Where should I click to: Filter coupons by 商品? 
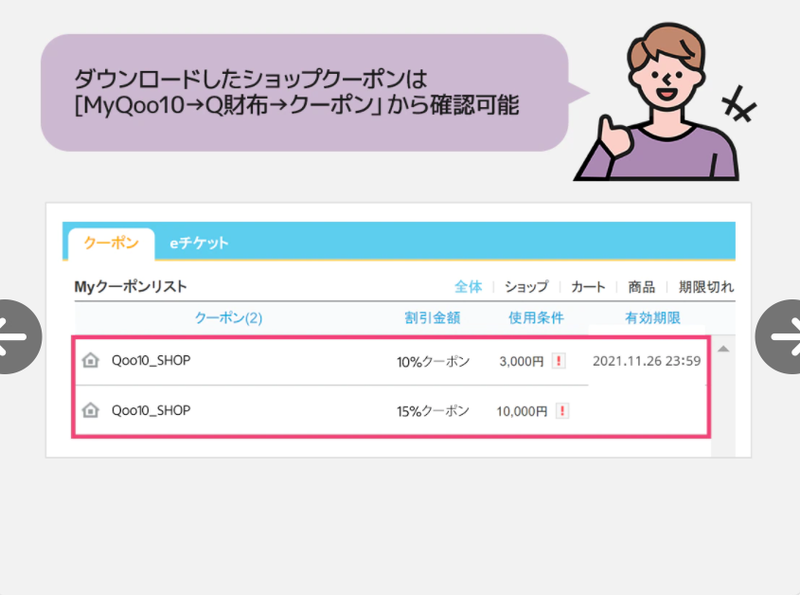click(x=642, y=286)
